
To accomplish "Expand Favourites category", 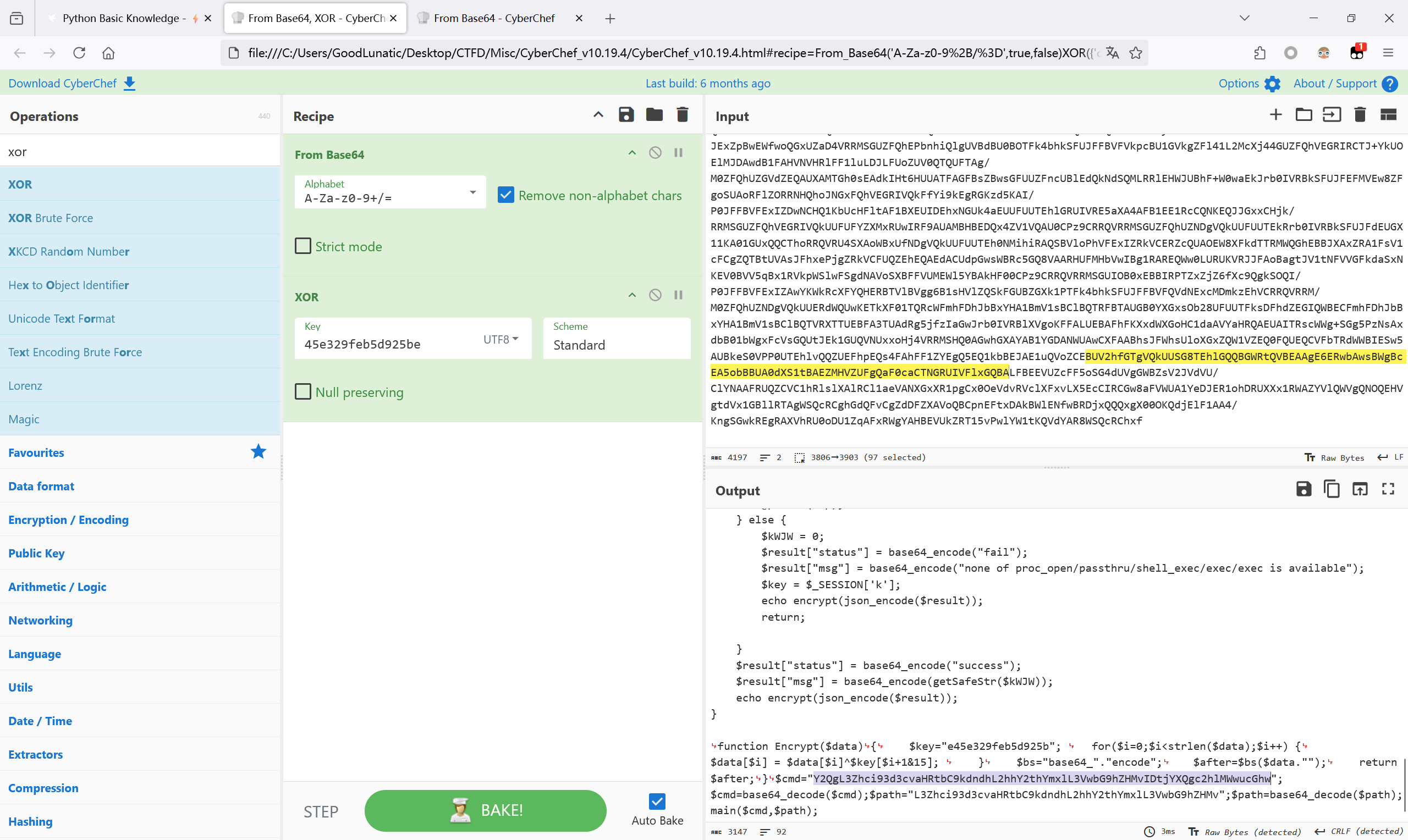I will click(140, 452).
